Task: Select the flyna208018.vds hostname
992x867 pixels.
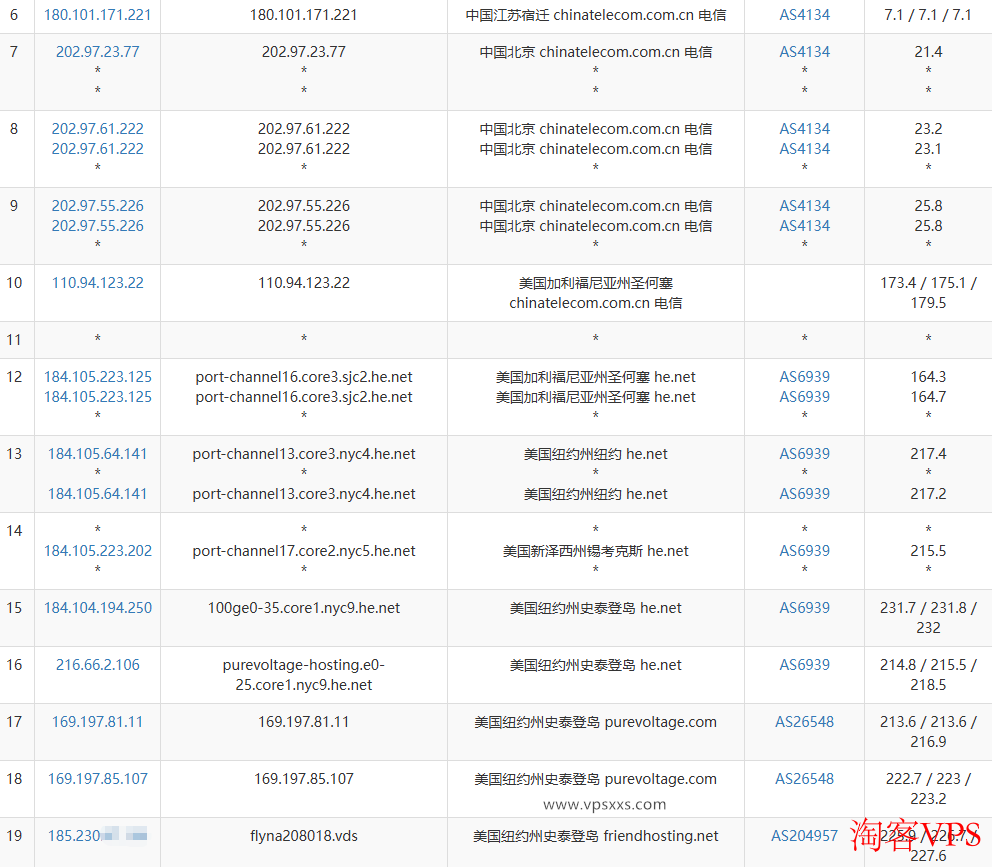Action: (304, 835)
